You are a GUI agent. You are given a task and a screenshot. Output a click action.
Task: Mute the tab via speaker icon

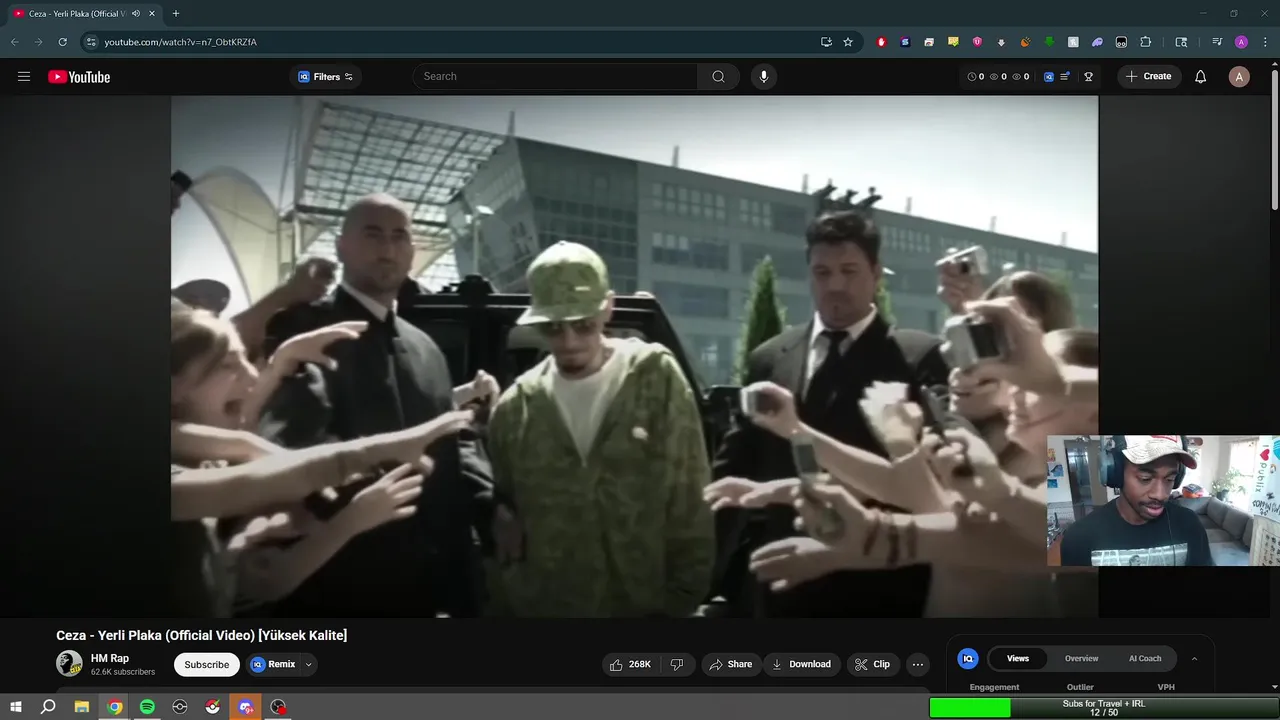tap(136, 14)
